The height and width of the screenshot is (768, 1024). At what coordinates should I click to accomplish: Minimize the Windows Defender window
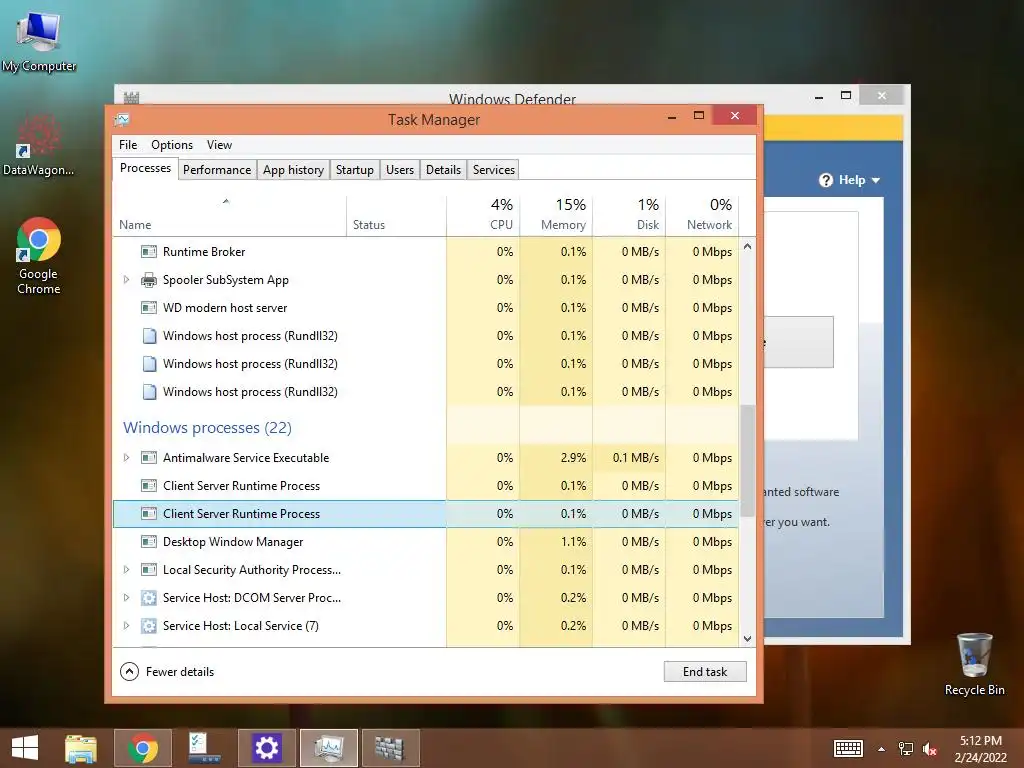[x=819, y=97]
